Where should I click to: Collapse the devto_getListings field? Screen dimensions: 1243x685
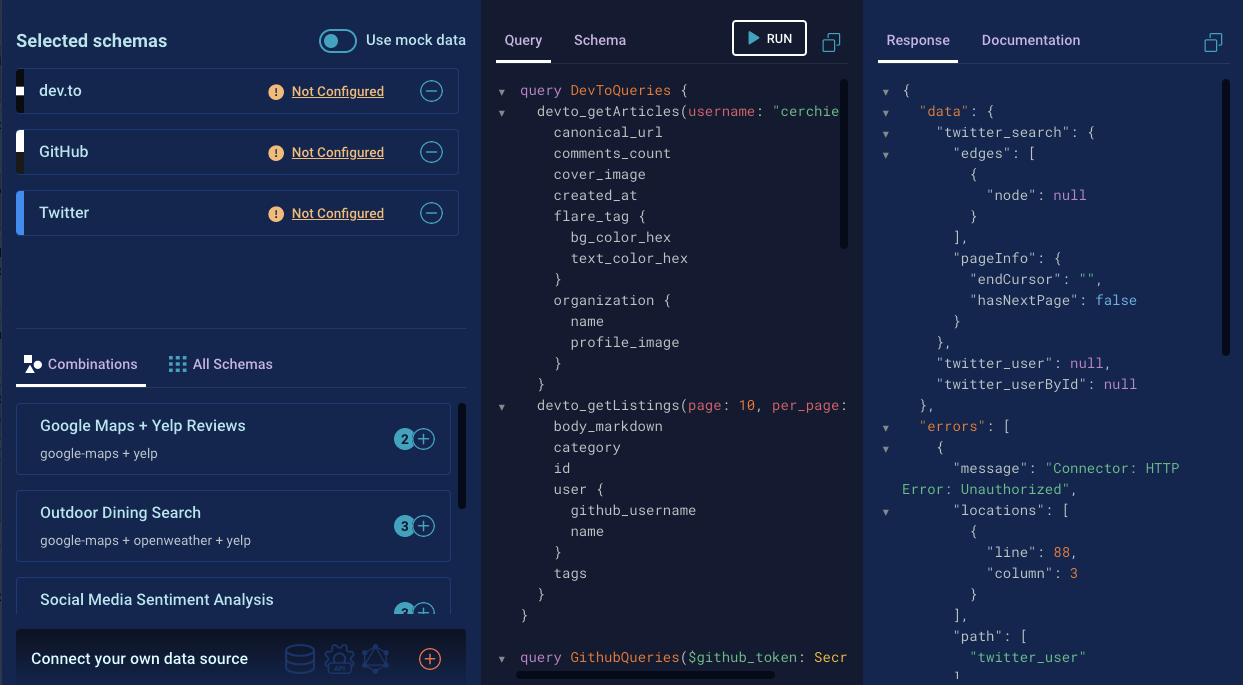[502, 406]
